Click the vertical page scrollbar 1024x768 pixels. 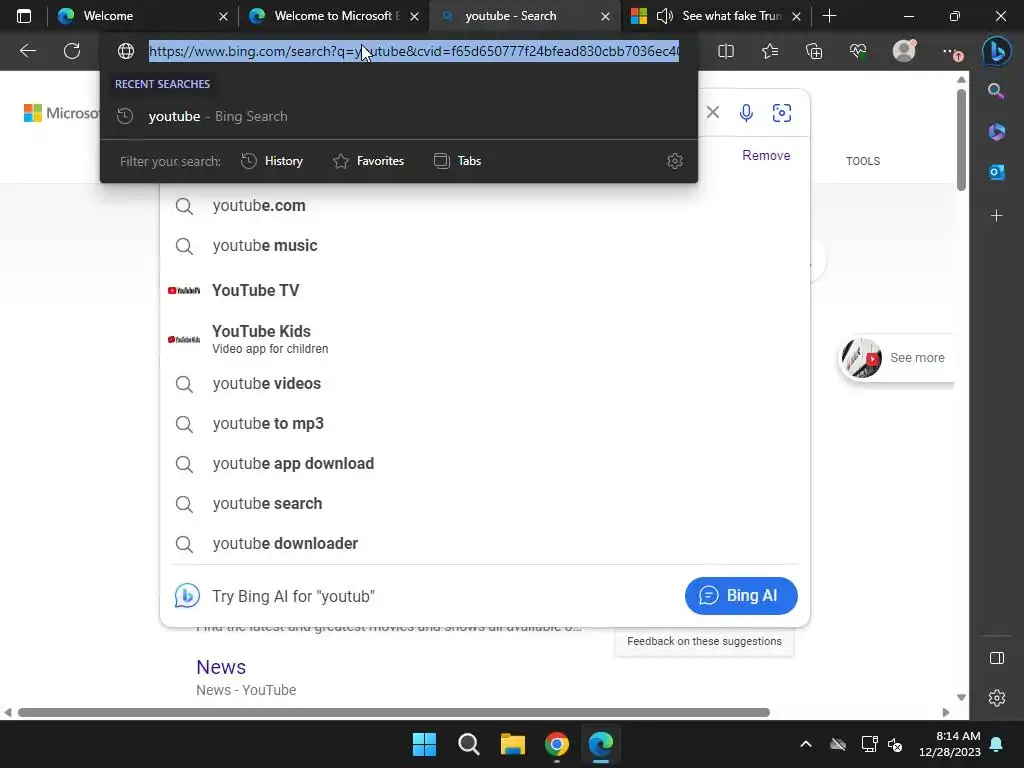click(x=961, y=140)
